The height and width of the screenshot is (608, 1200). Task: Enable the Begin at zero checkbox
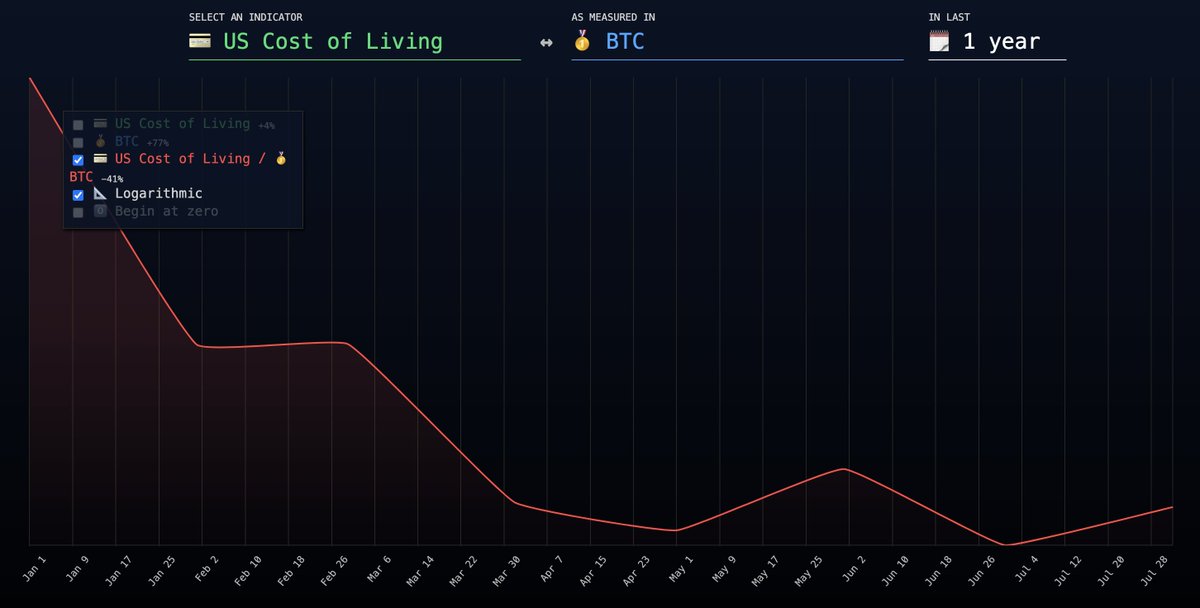pos(78,212)
